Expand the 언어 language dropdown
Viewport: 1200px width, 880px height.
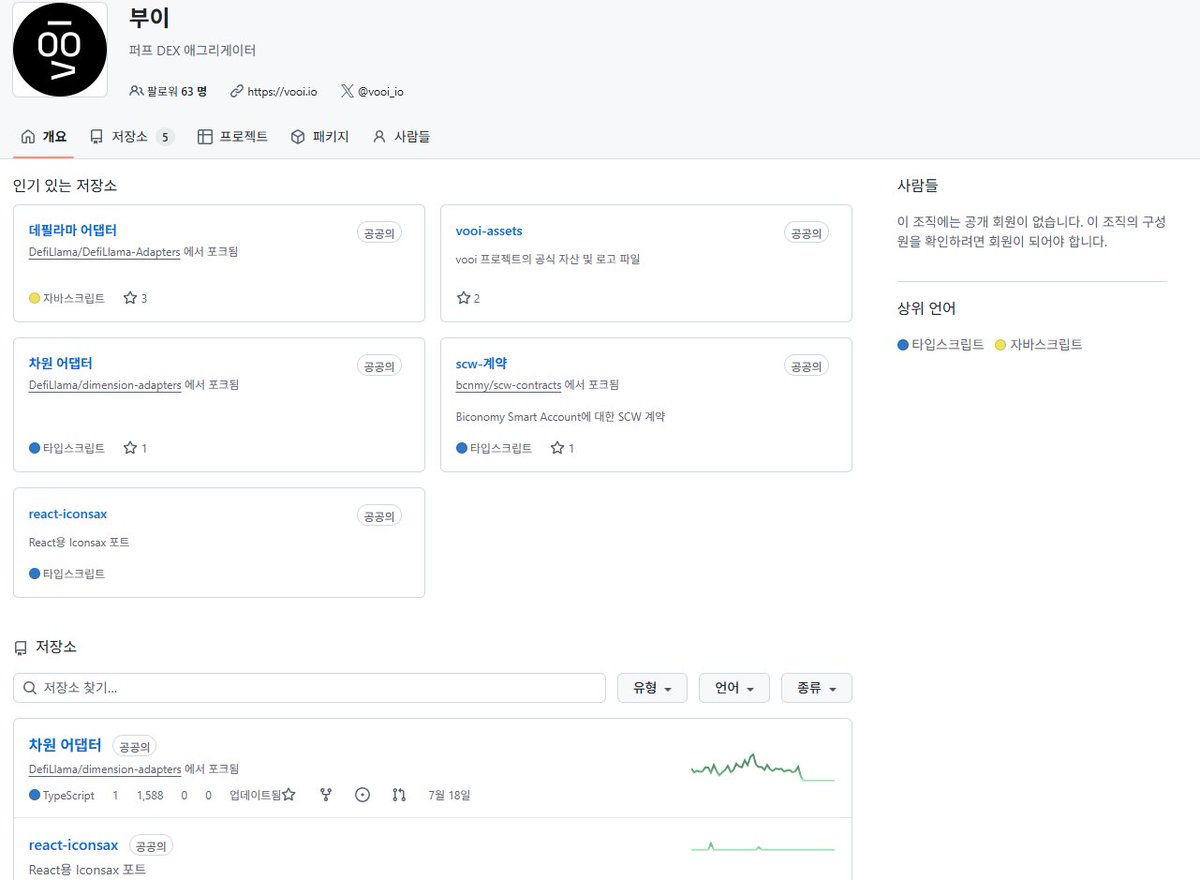point(734,688)
